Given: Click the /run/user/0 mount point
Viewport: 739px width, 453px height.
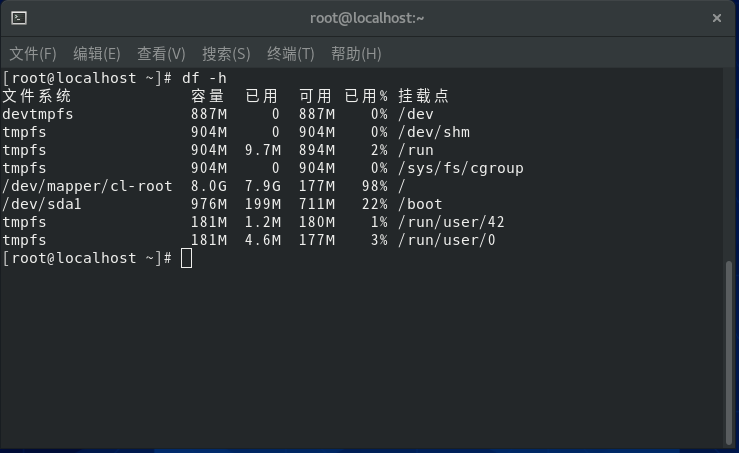Looking at the screenshot, I should [447, 240].
